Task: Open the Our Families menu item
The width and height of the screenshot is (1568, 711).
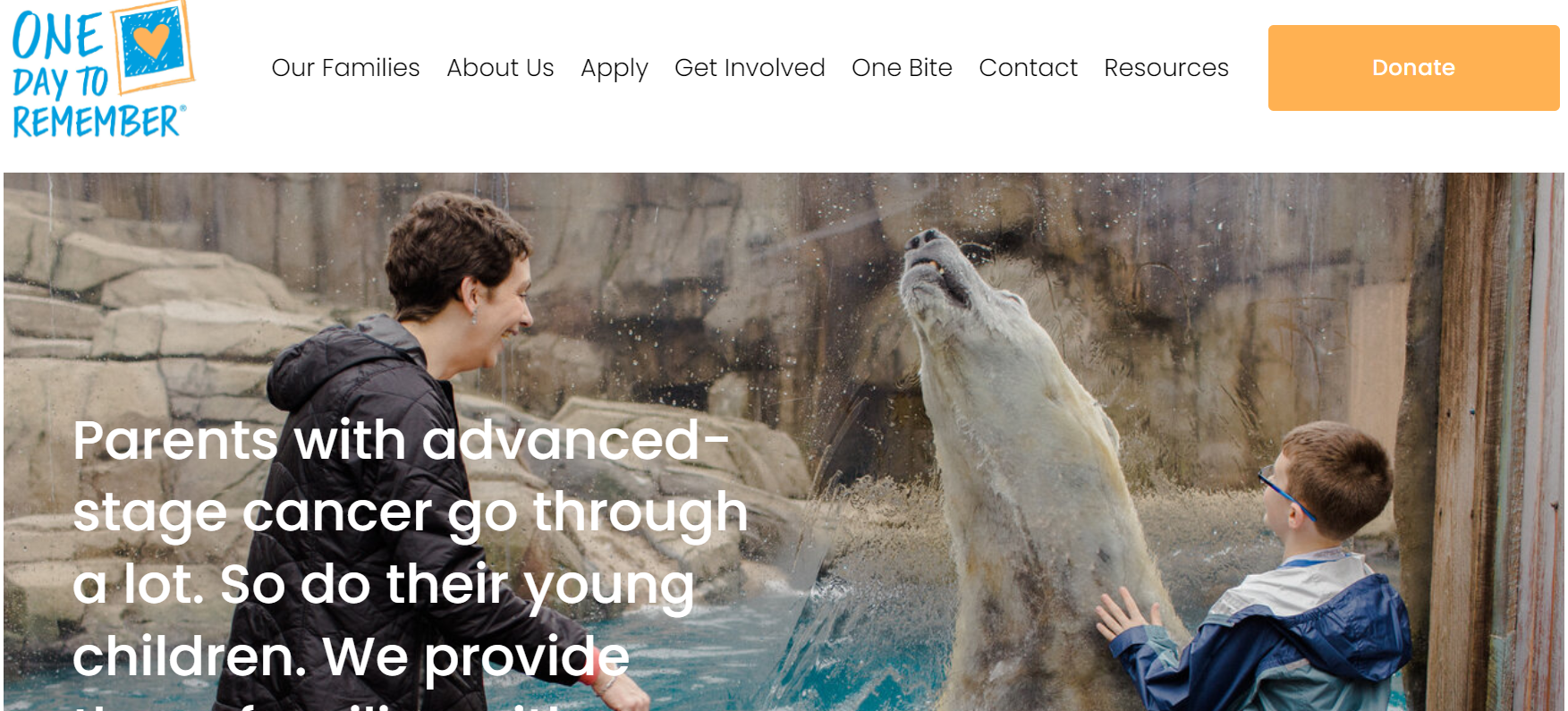Action: pyautogui.click(x=345, y=68)
